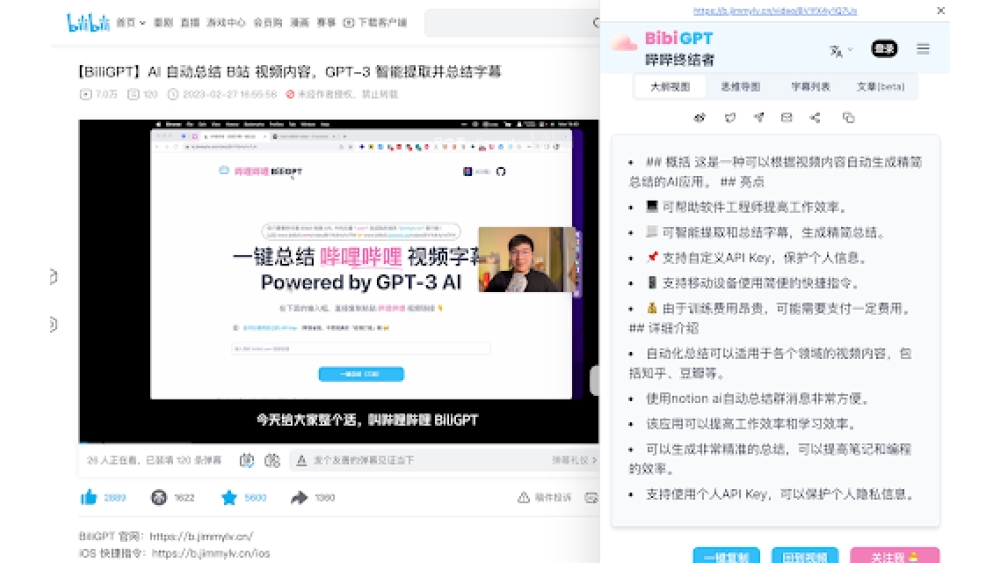Click the copy icon in summary toolbar
This screenshot has height=563, width=1000.
[848, 118]
